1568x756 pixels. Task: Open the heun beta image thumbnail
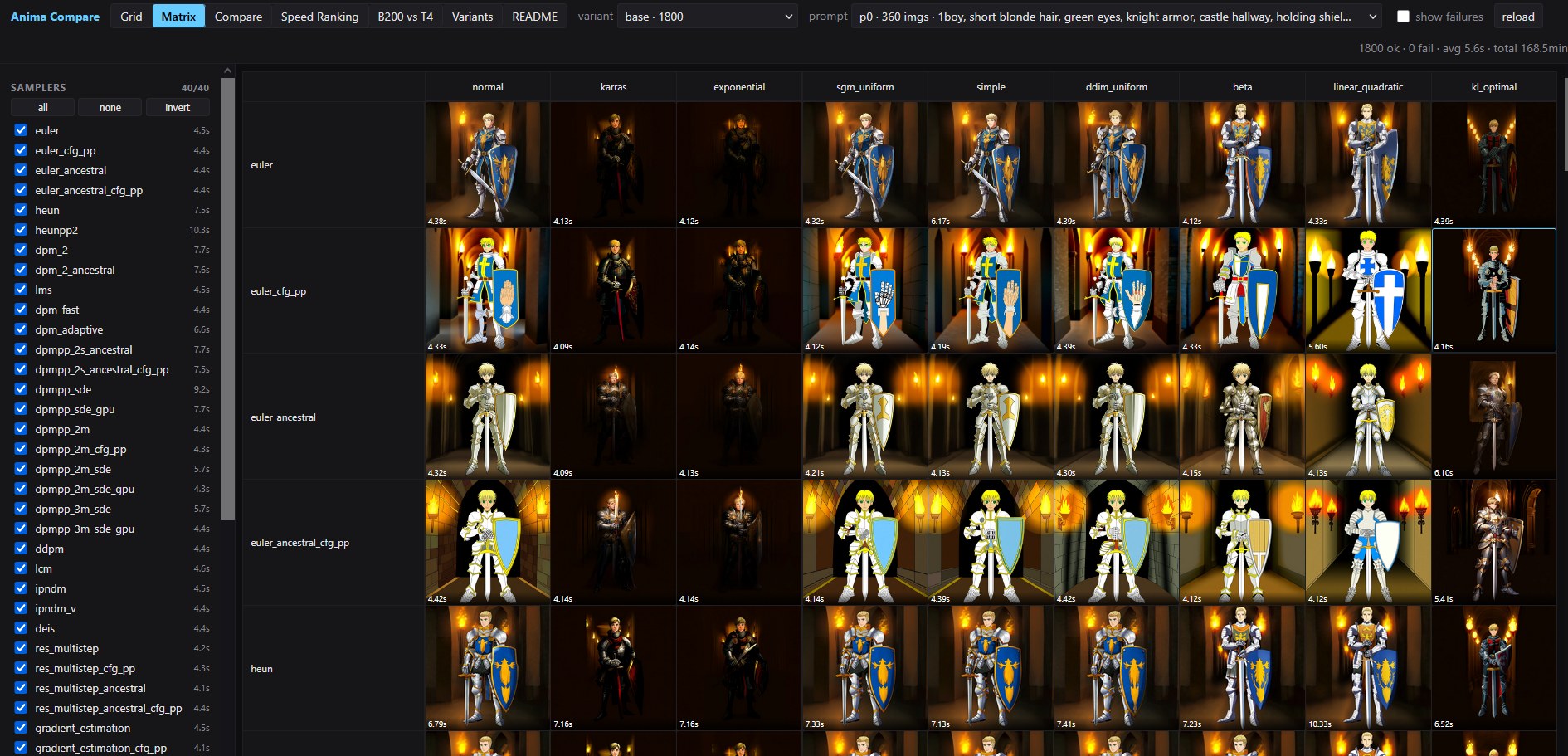pos(1242,668)
